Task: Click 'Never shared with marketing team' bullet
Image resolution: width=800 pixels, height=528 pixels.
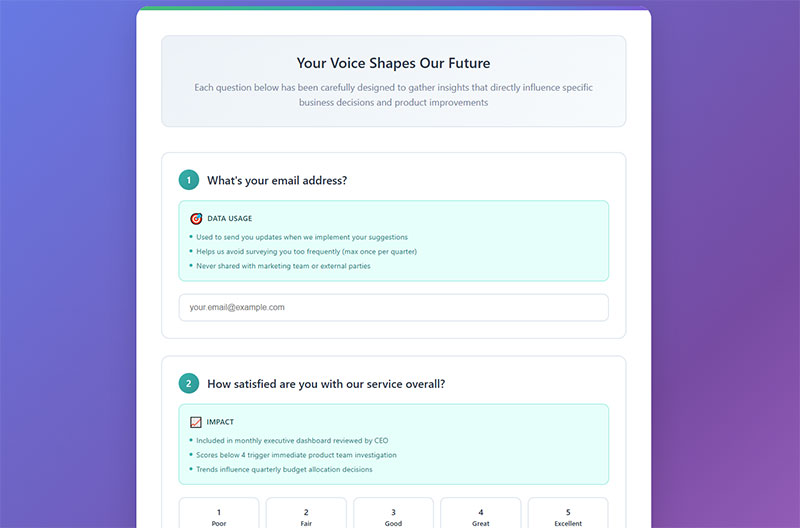Action: click(283, 266)
